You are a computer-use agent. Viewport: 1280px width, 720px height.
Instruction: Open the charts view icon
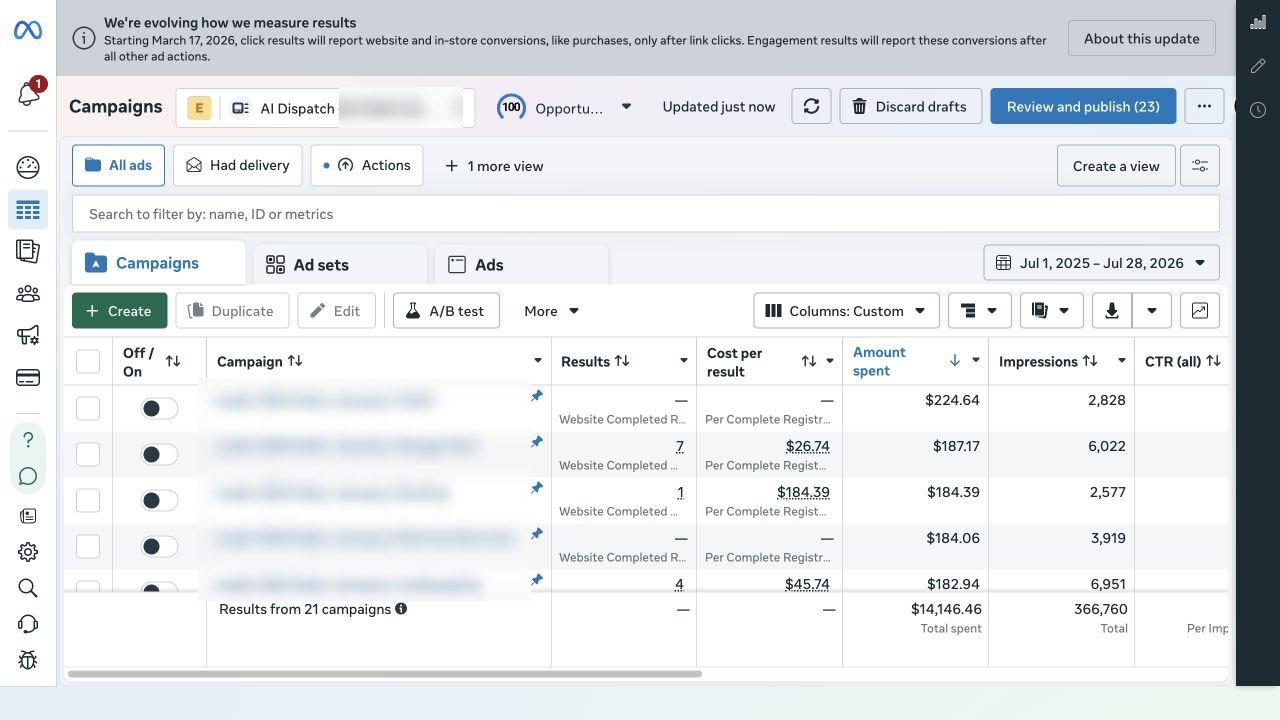tap(1200, 311)
